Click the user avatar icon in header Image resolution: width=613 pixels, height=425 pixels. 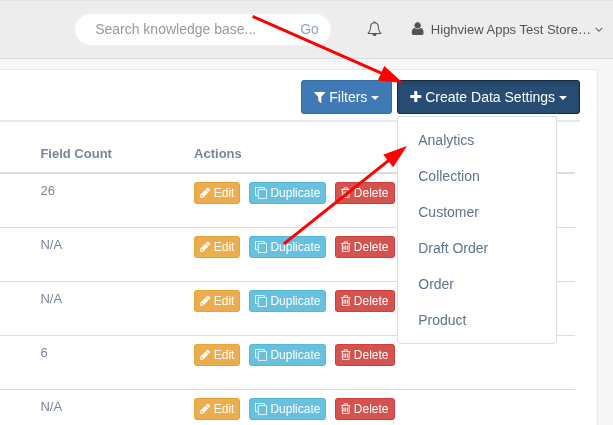418,30
